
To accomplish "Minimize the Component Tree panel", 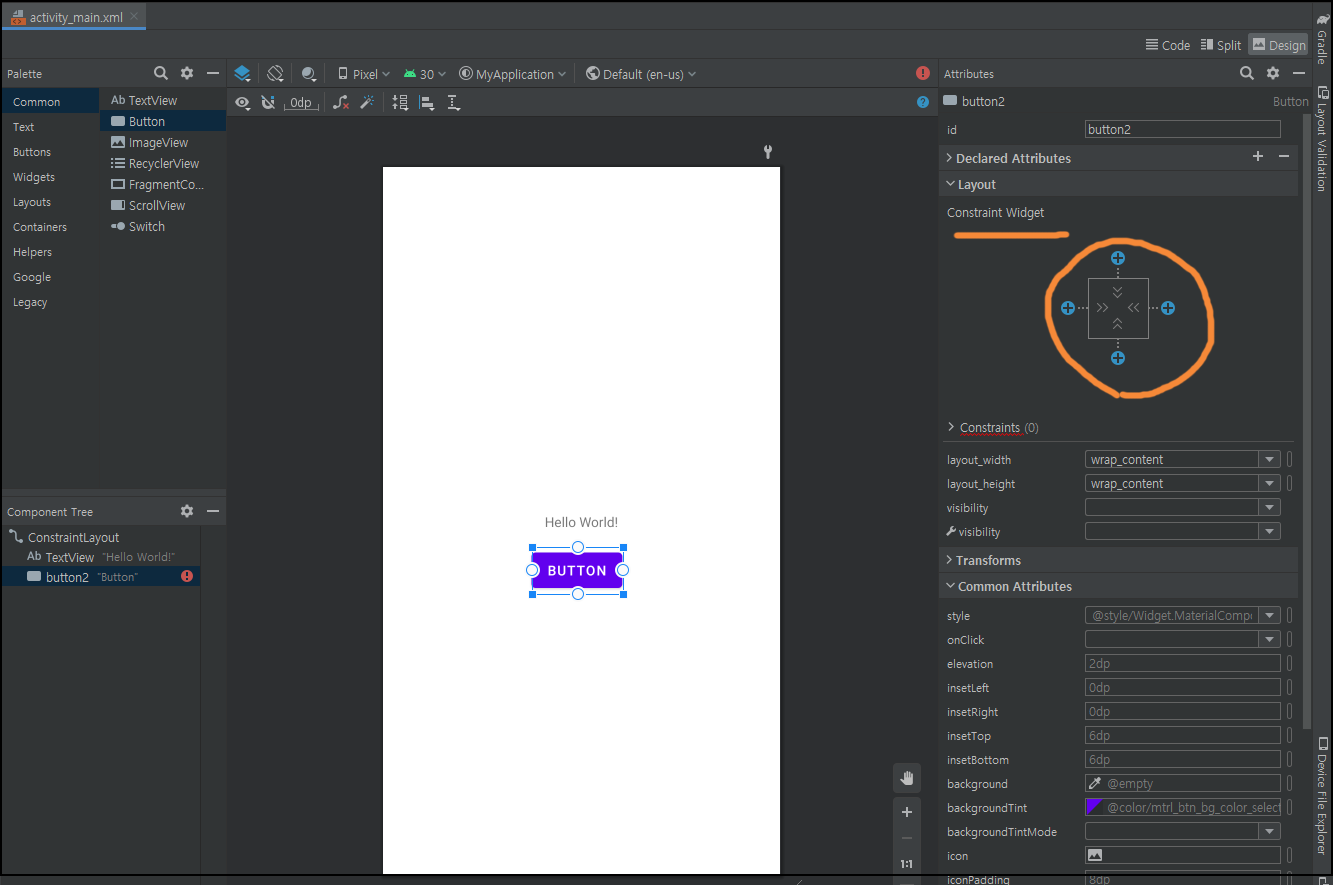I will pyautogui.click(x=213, y=511).
